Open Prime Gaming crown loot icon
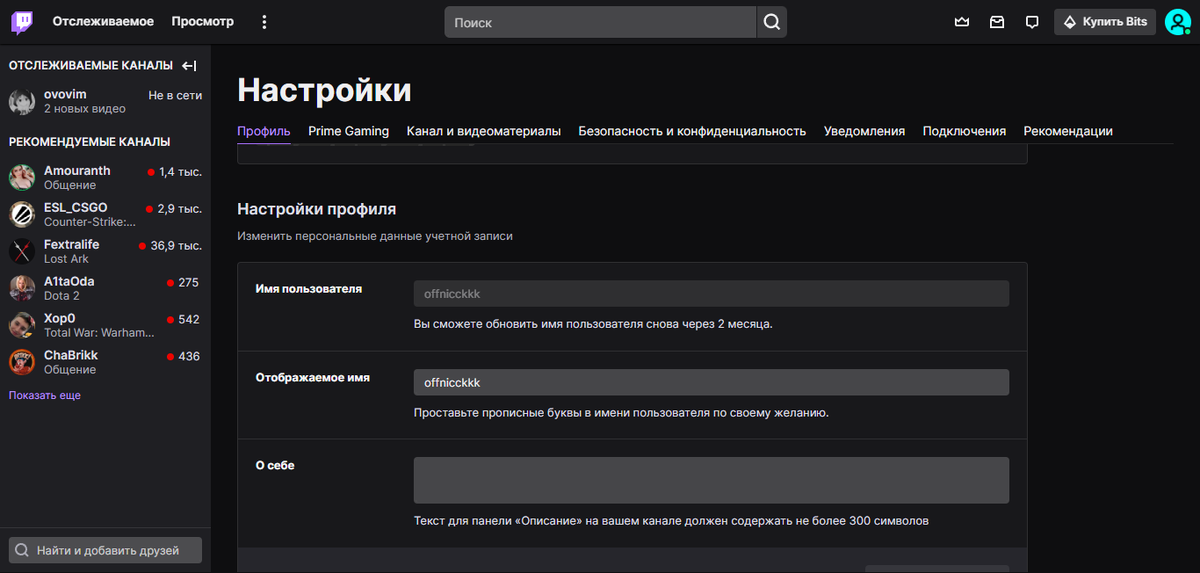 click(962, 22)
